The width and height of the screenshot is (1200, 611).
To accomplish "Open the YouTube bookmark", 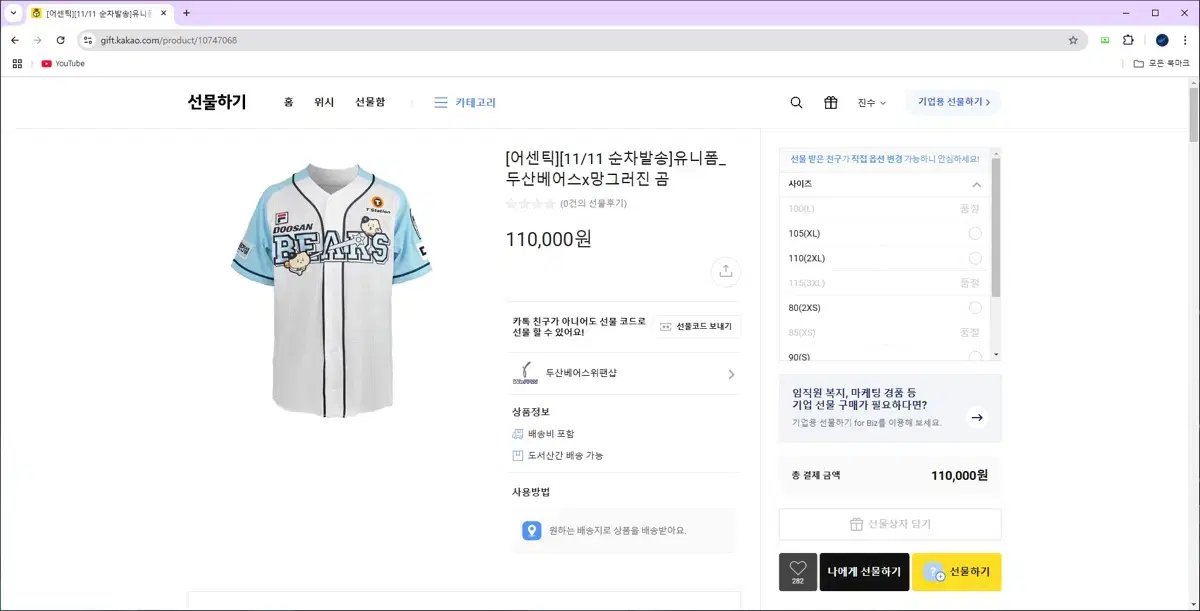I will [x=63, y=63].
